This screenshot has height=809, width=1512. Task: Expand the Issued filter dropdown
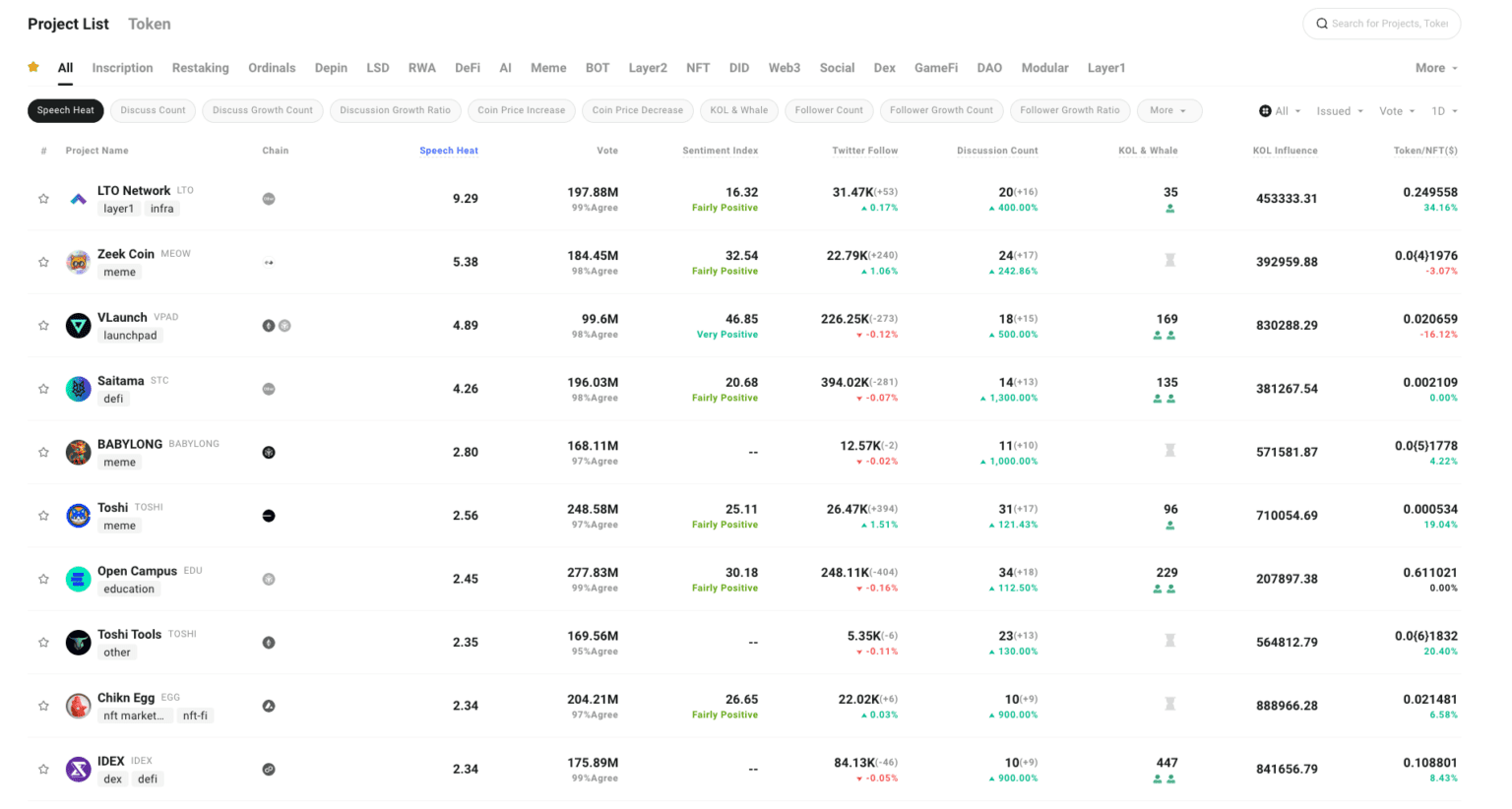click(1340, 111)
